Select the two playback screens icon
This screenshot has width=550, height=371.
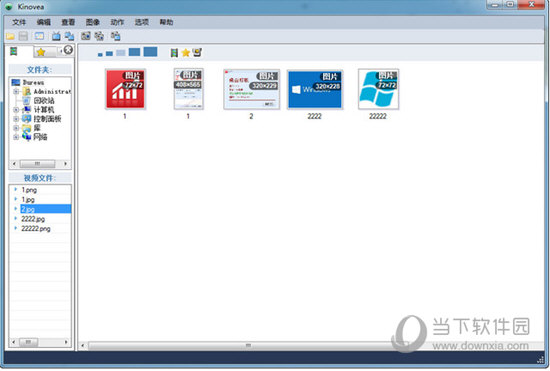coord(69,36)
